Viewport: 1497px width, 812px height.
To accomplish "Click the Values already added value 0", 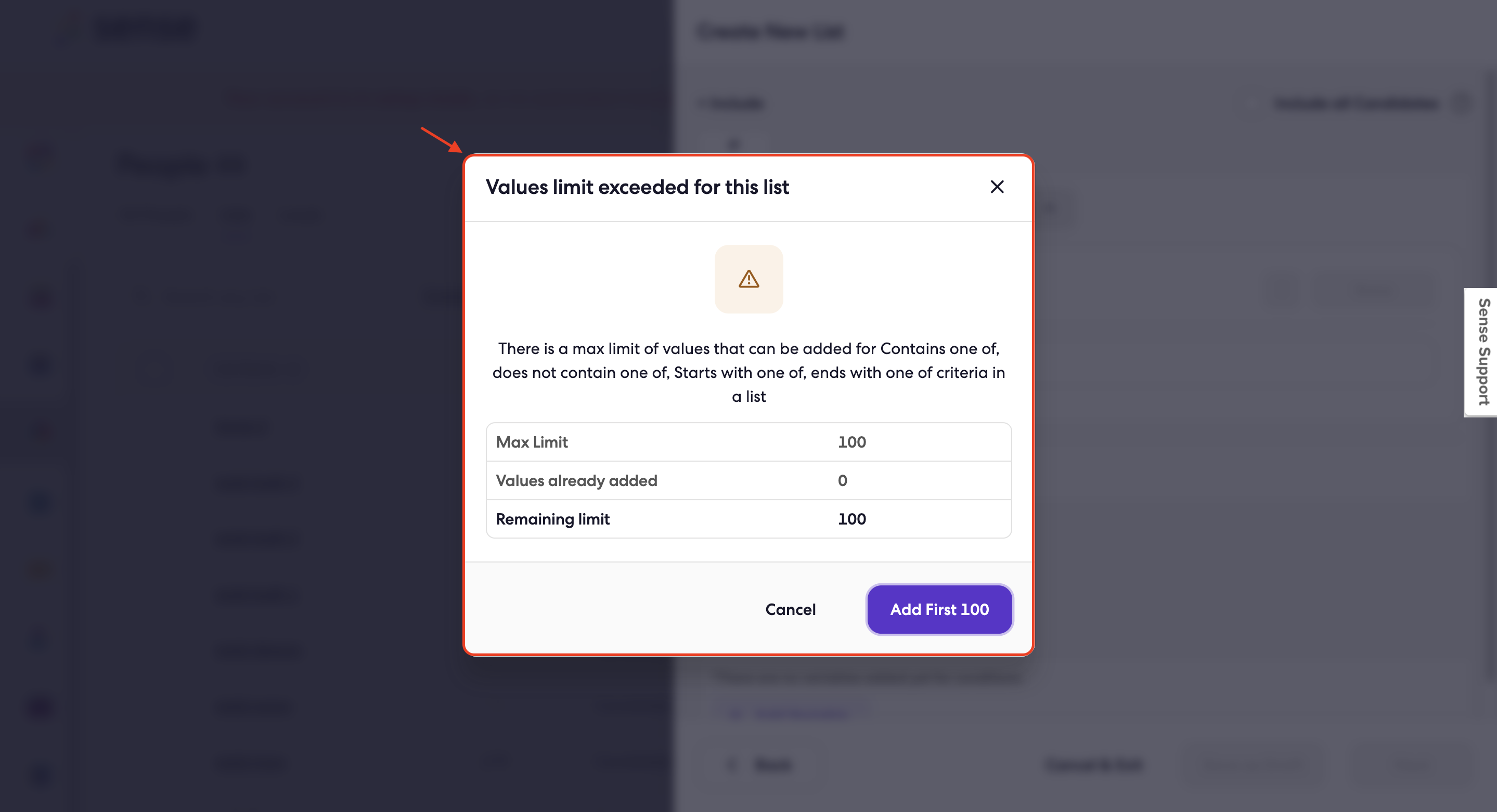I will (843, 480).
